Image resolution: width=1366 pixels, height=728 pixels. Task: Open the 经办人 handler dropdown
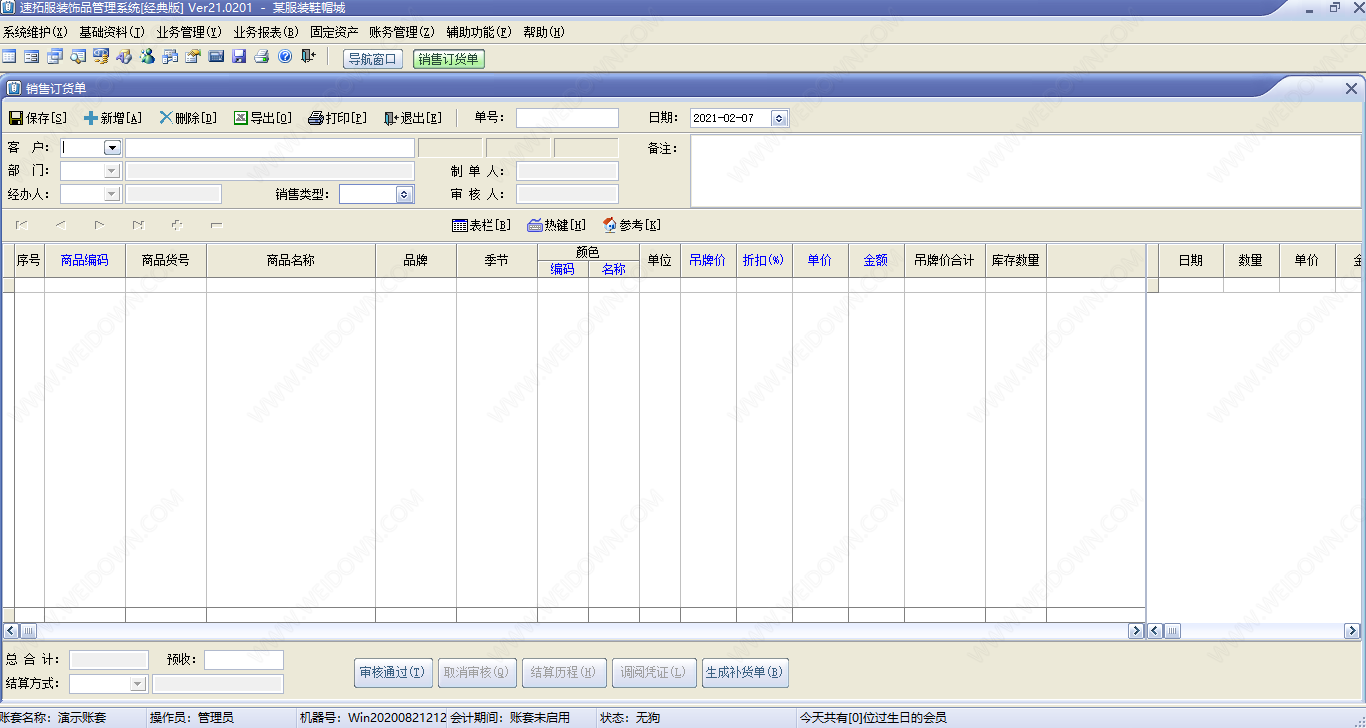click(112, 194)
